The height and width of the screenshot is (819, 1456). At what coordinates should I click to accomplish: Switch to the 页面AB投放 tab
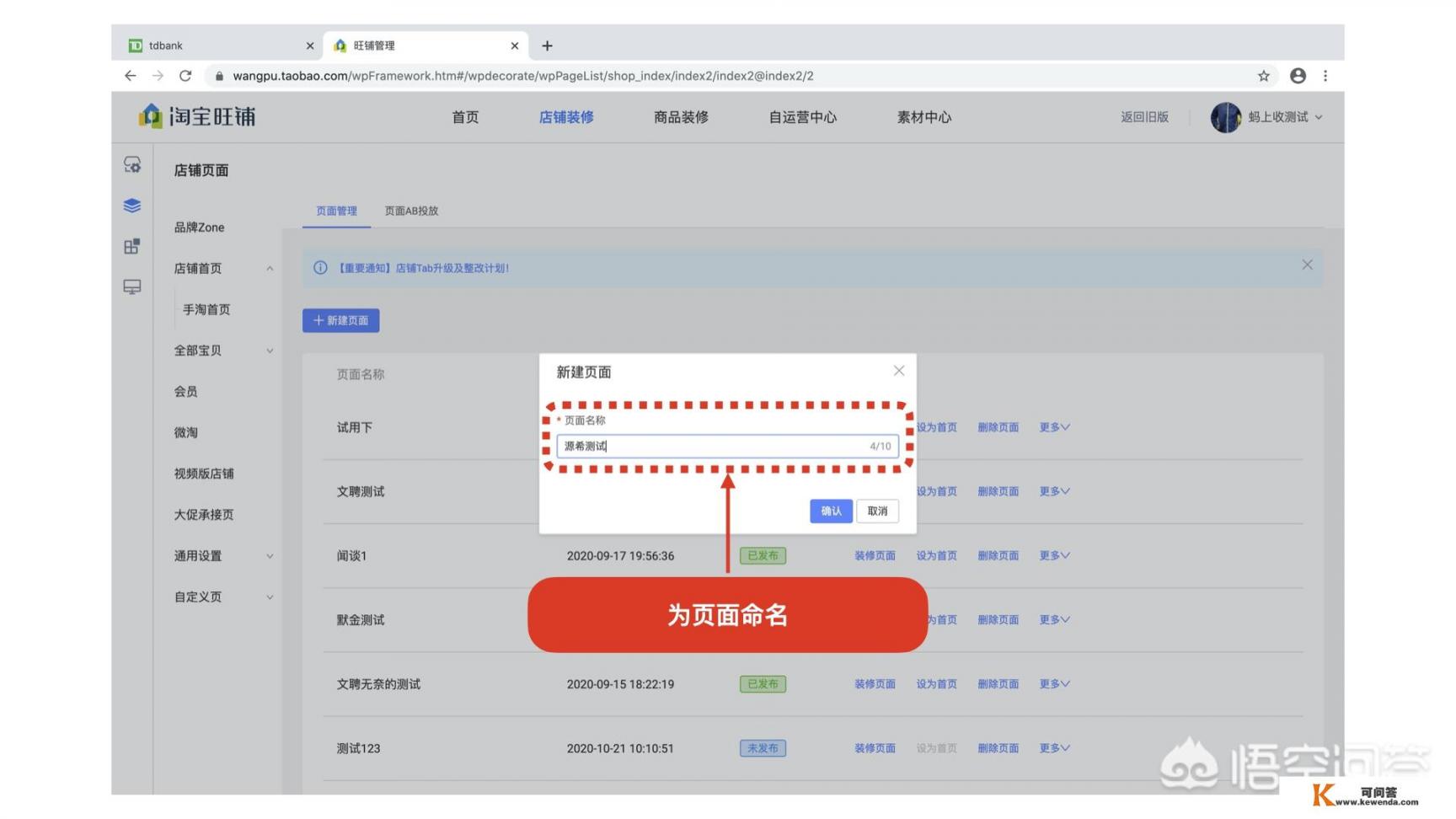click(411, 211)
